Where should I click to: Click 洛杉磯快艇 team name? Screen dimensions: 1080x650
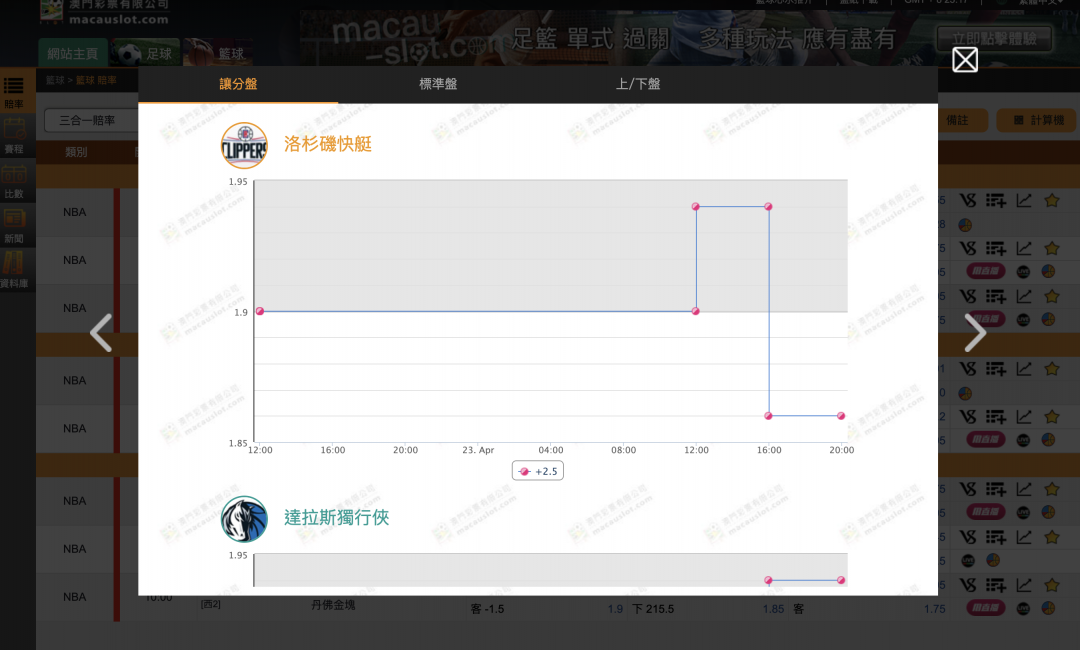click(x=328, y=144)
